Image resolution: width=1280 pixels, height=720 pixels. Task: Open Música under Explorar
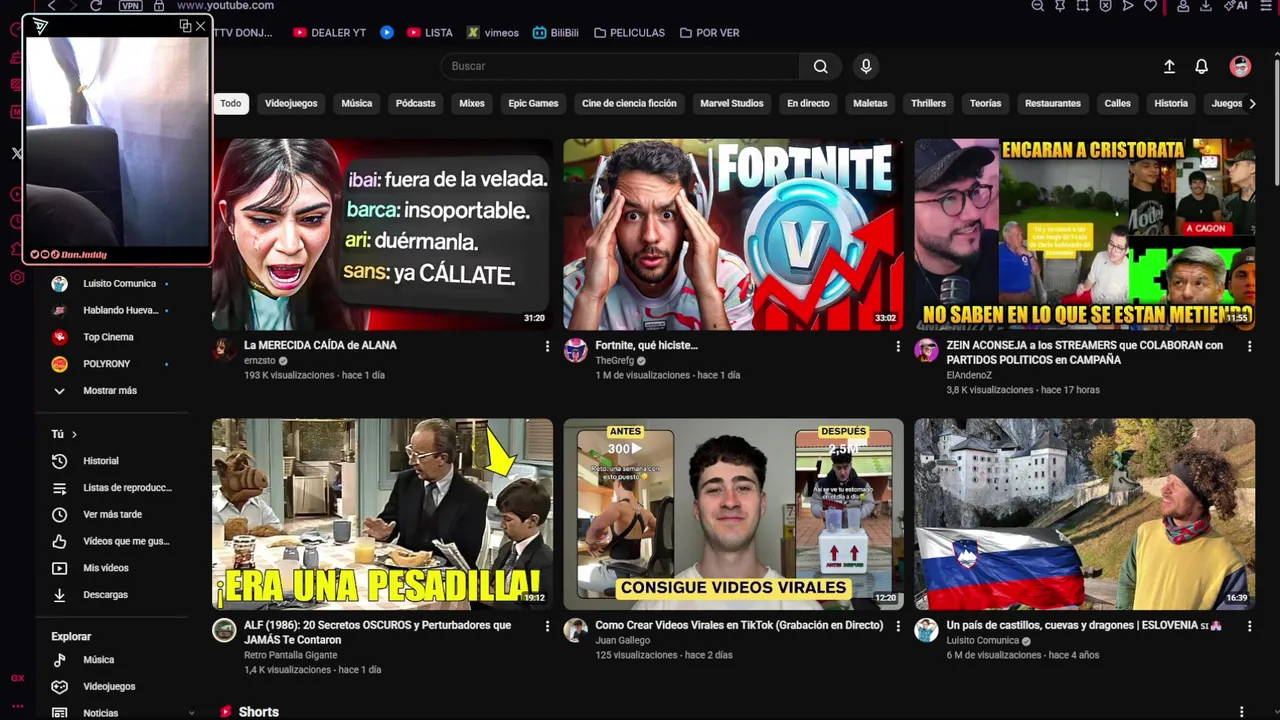coord(112,660)
